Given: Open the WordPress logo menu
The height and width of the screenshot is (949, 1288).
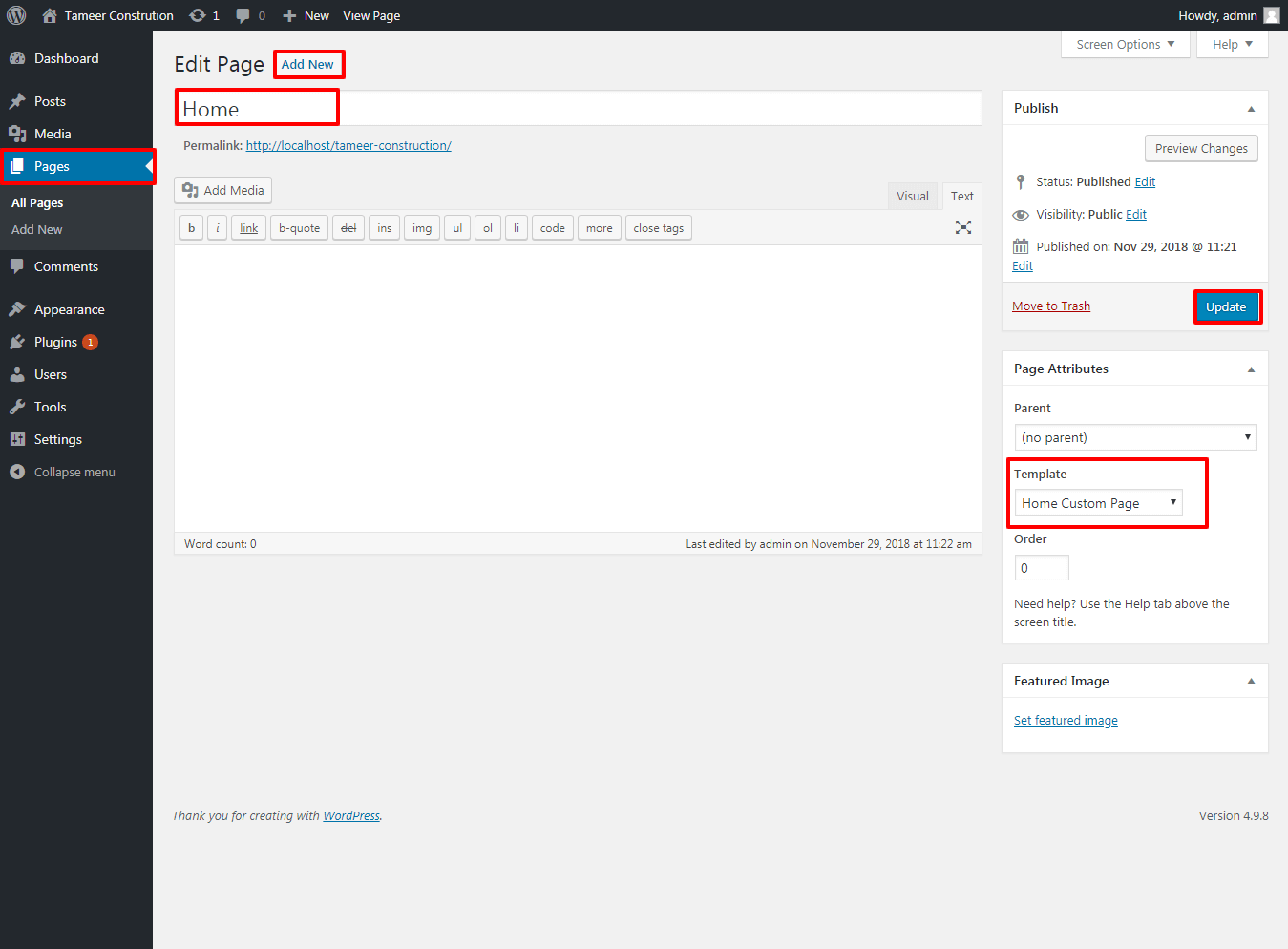Looking at the screenshot, I should click(16, 15).
